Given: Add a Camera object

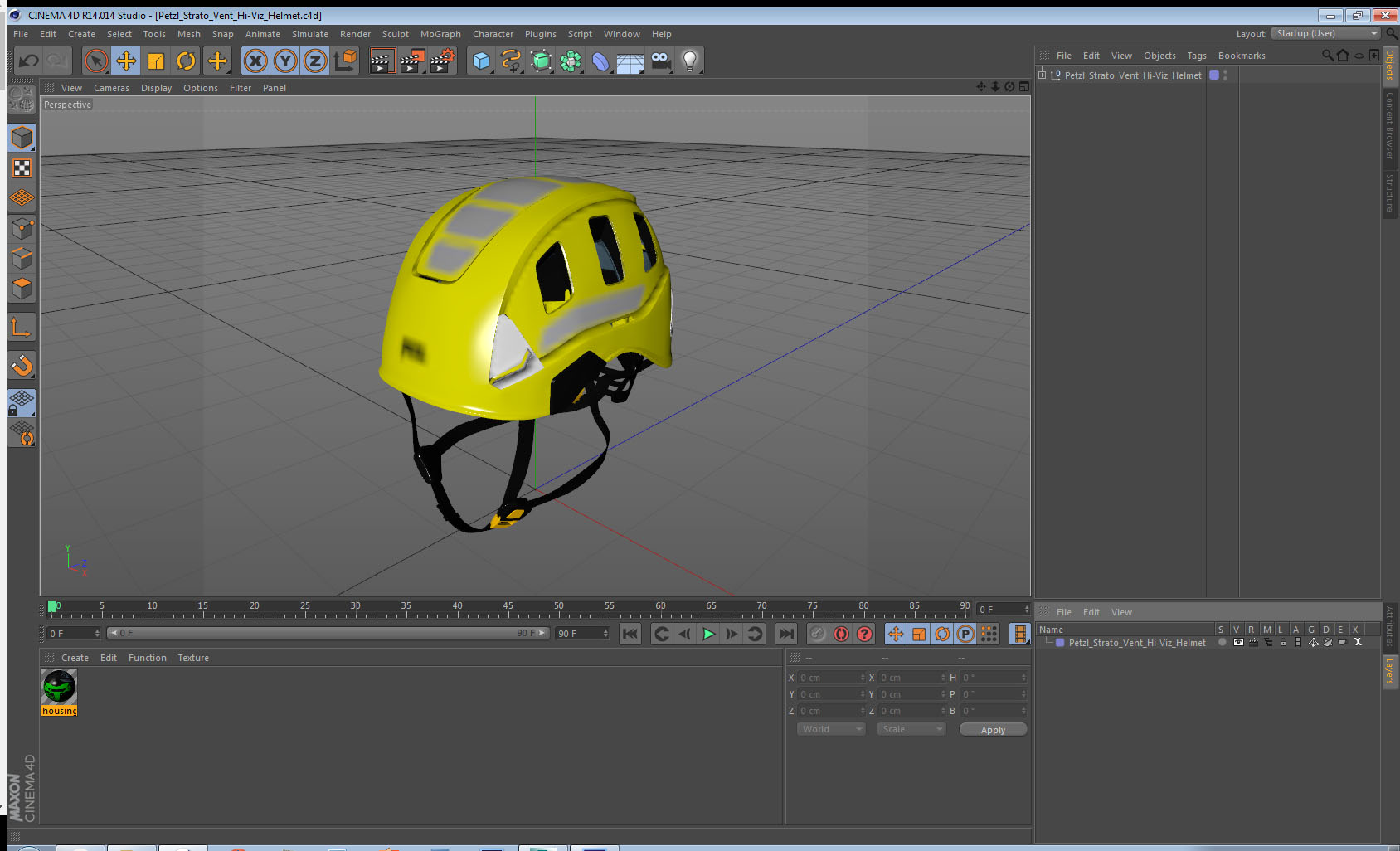Looking at the screenshot, I should (660, 61).
